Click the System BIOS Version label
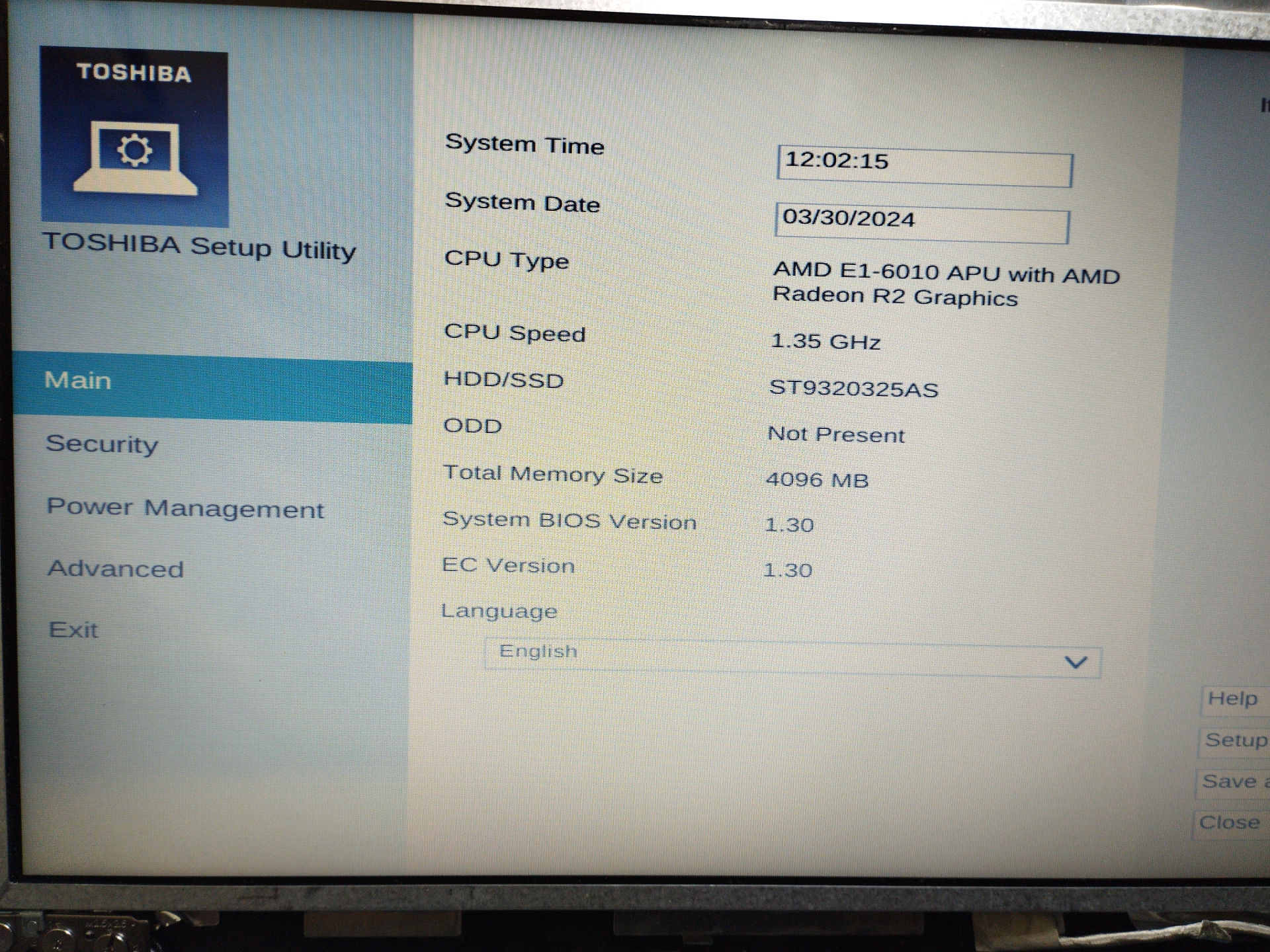1270x952 pixels. point(570,520)
